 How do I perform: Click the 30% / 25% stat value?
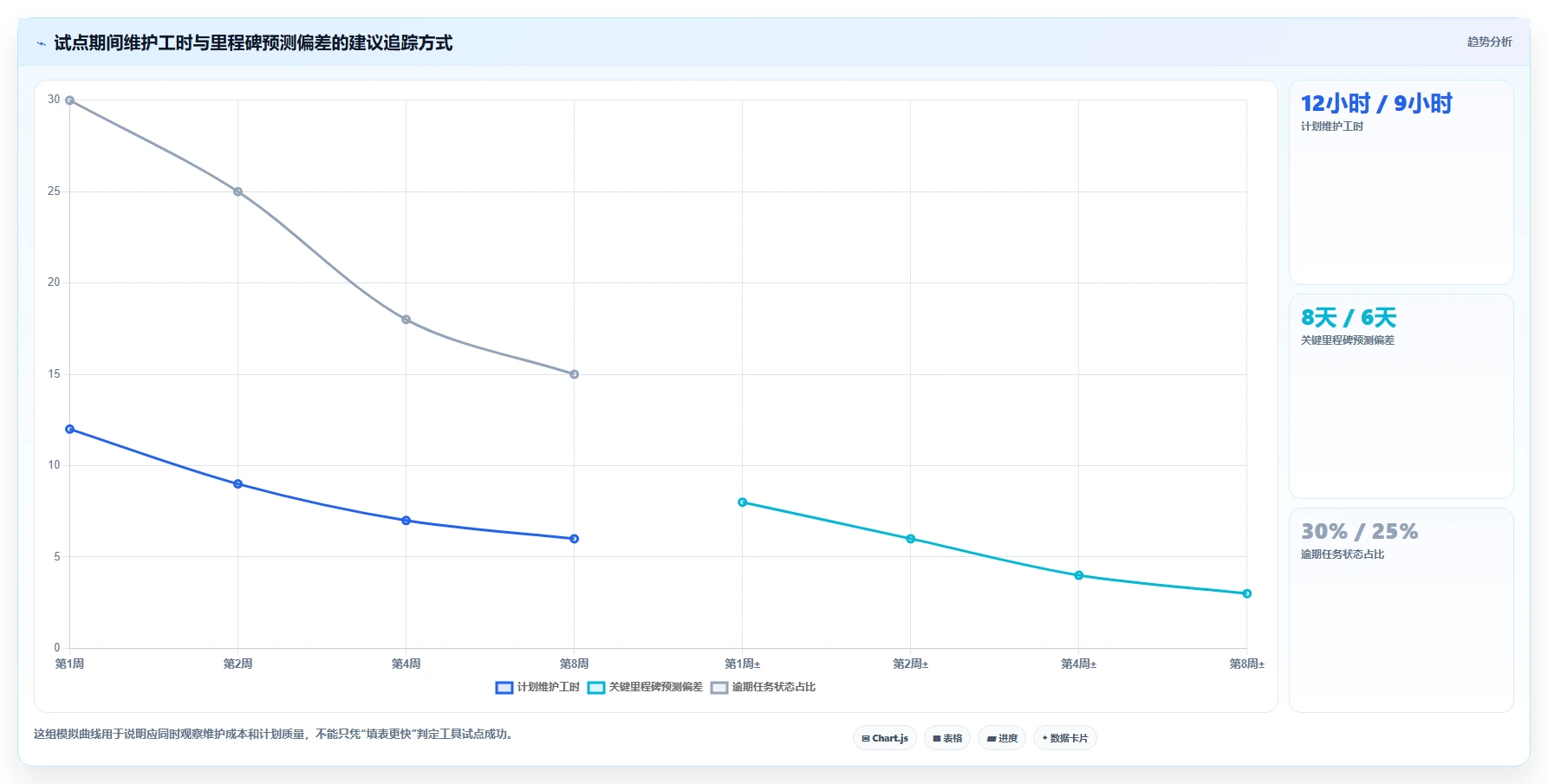pyautogui.click(x=1359, y=531)
